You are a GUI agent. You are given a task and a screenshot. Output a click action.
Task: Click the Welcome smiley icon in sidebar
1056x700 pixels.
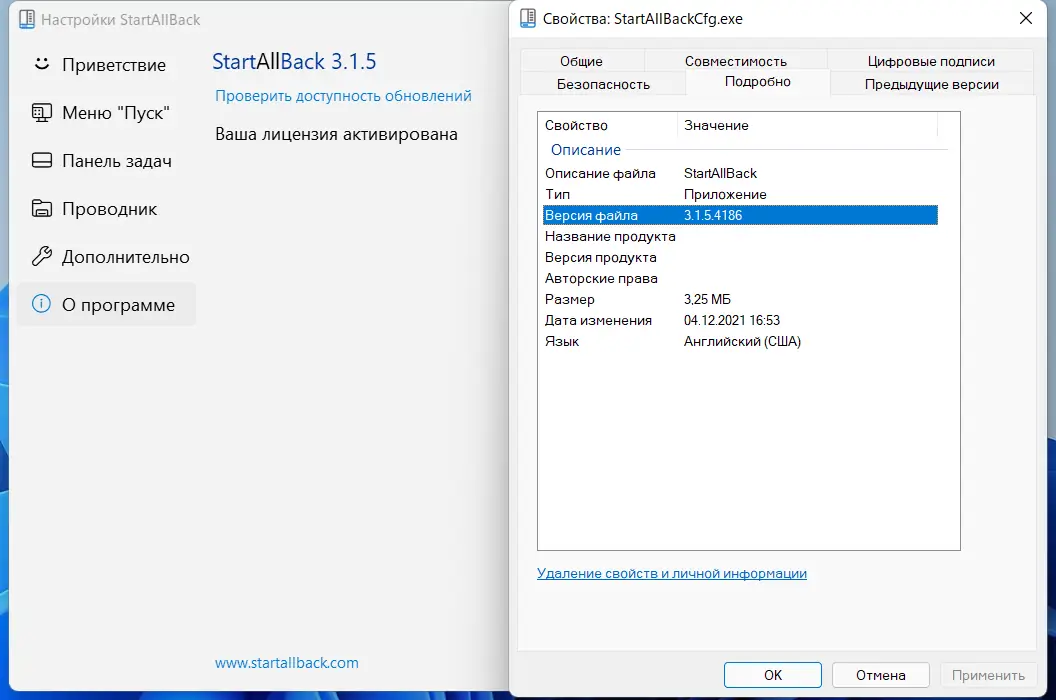point(42,64)
